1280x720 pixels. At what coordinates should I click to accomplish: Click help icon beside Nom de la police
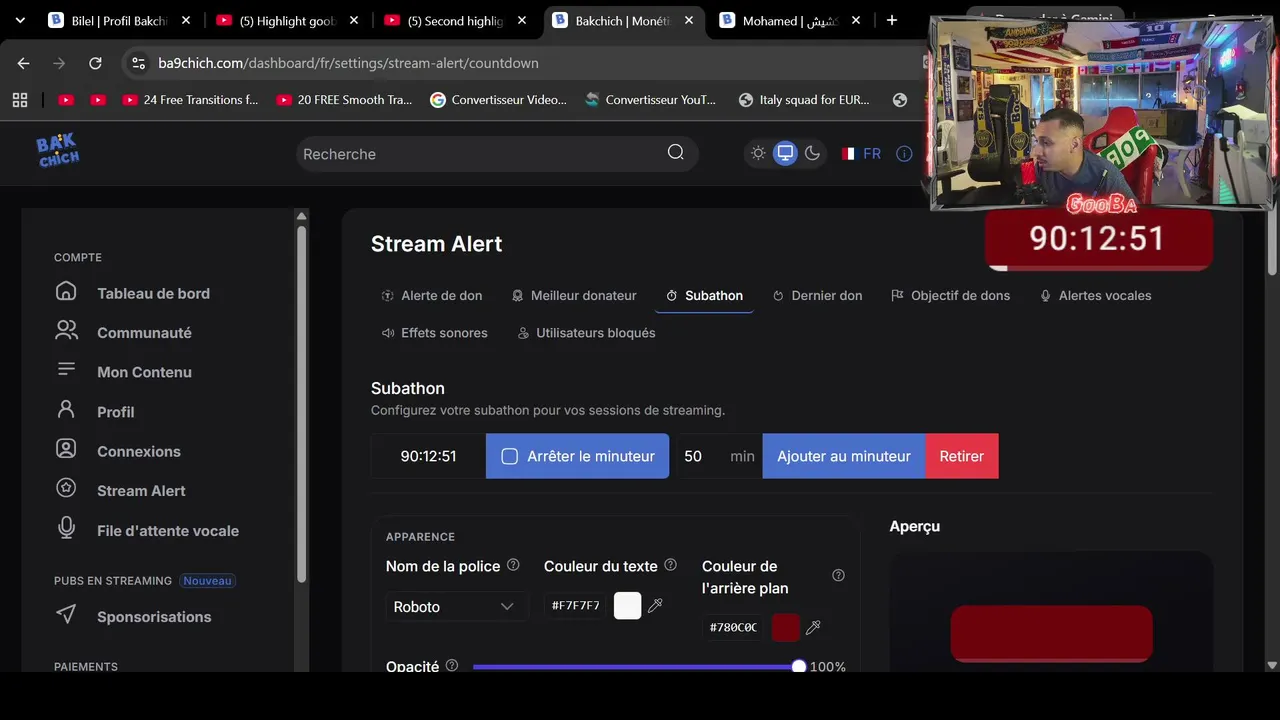[513, 565]
